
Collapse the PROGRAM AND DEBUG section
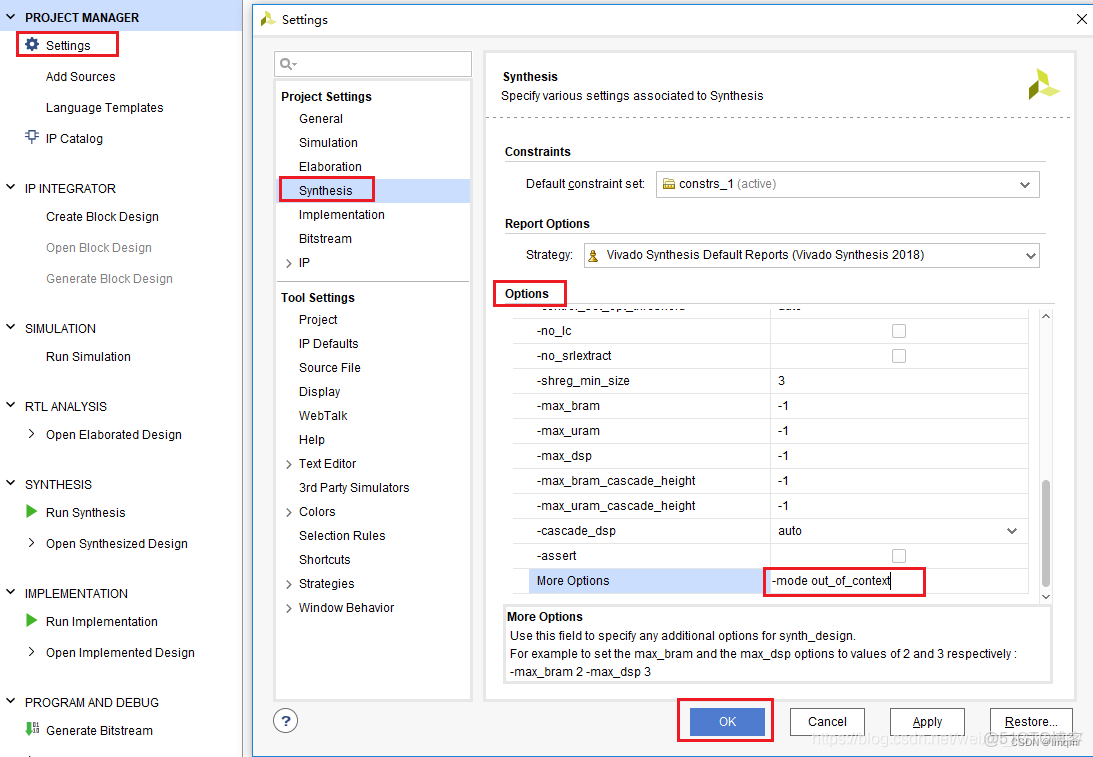tap(10, 701)
